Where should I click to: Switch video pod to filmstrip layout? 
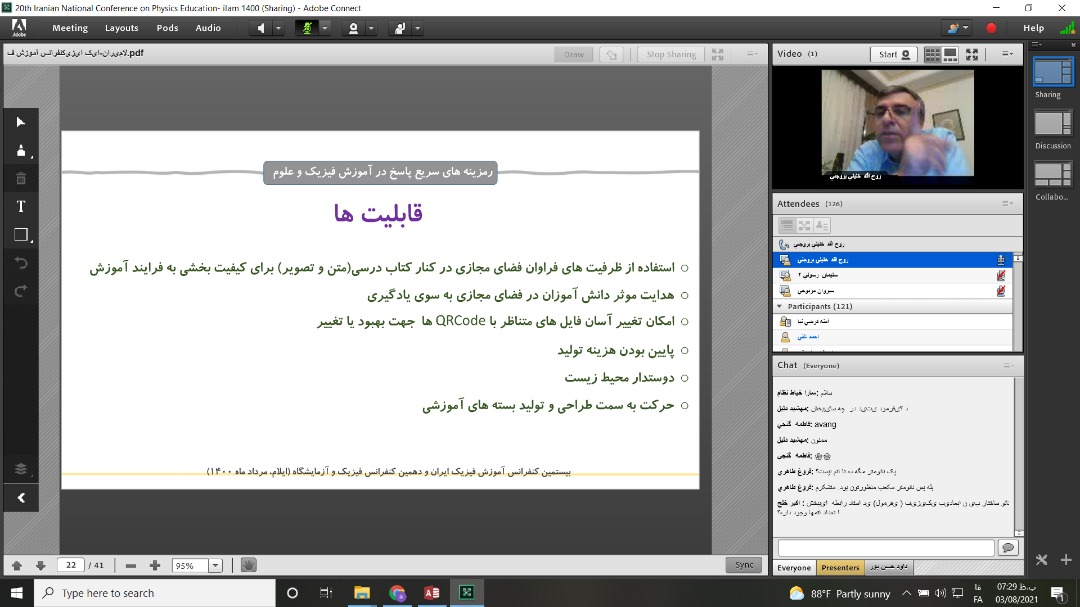950,54
